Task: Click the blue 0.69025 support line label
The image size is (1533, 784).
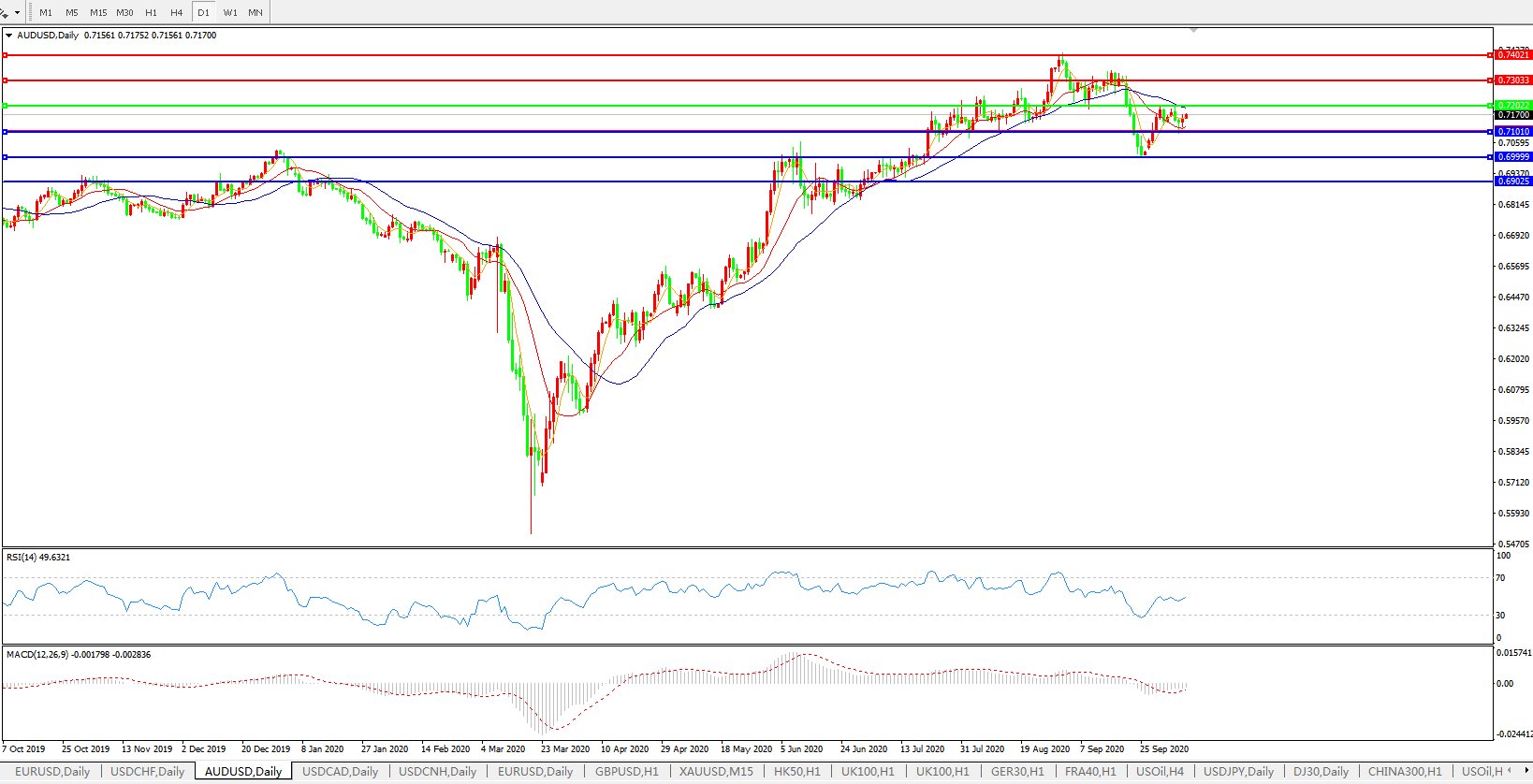Action: tap(1513, 181)
